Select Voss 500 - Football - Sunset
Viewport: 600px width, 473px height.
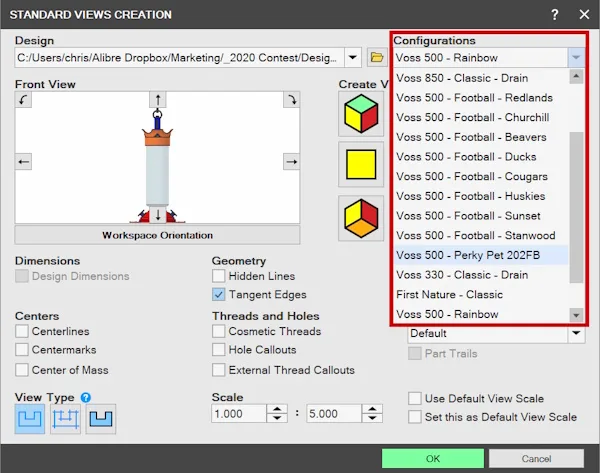(481, 216)
